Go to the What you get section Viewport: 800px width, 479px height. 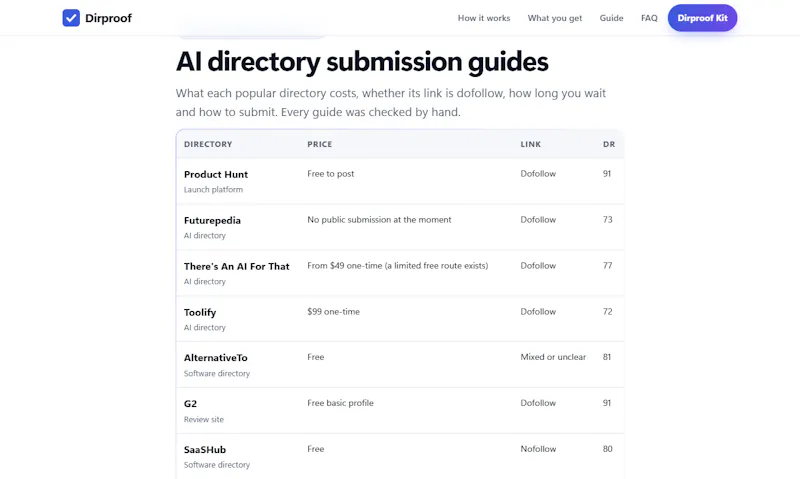pyautogui.click(x=555, y=18)
